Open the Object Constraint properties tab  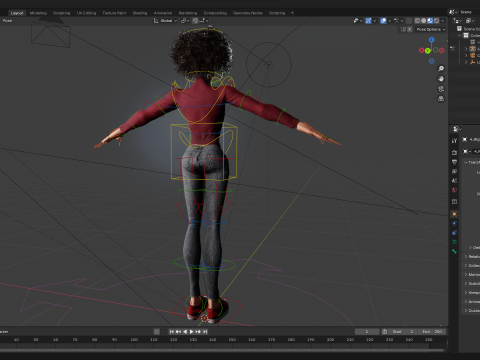(454, 233)
